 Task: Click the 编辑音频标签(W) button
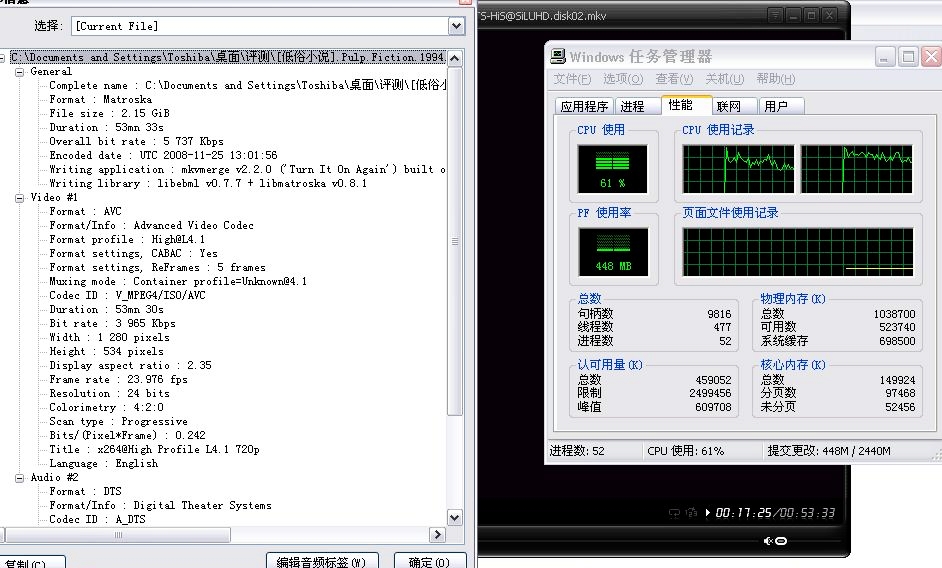click(x=322, y=561)
